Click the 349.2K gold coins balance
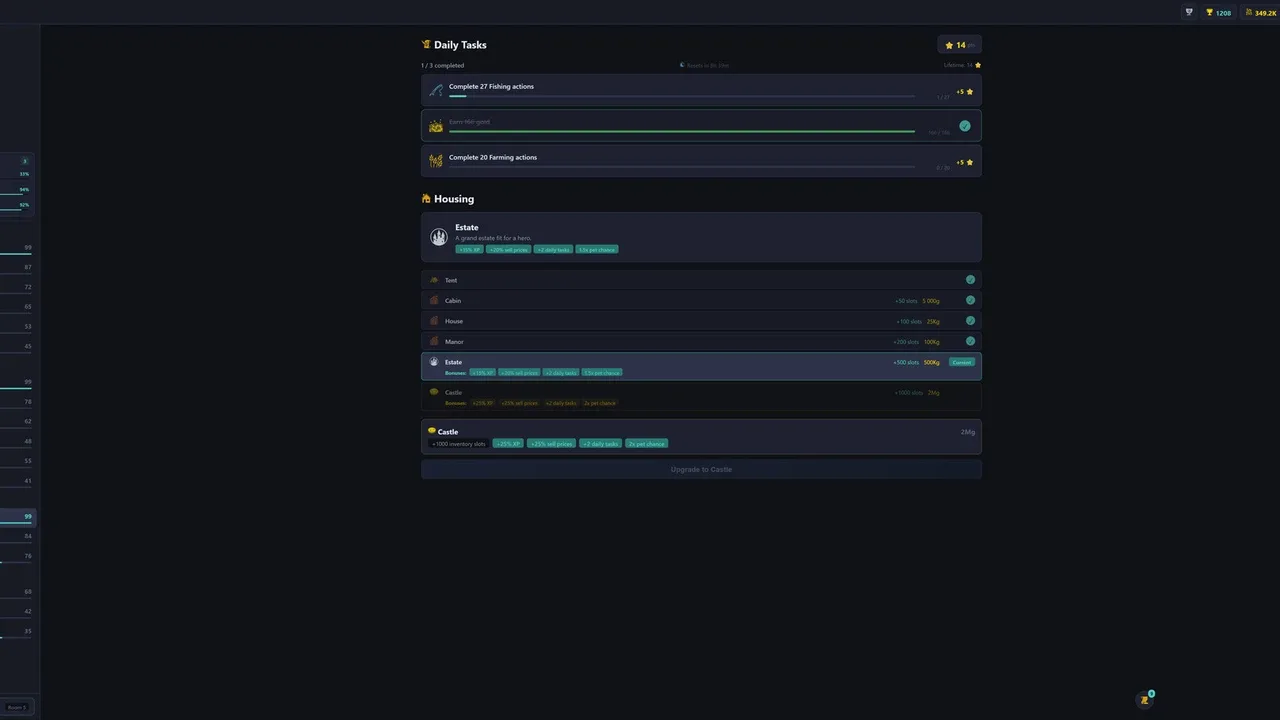1280x720 pixels. coord(1260,13)
